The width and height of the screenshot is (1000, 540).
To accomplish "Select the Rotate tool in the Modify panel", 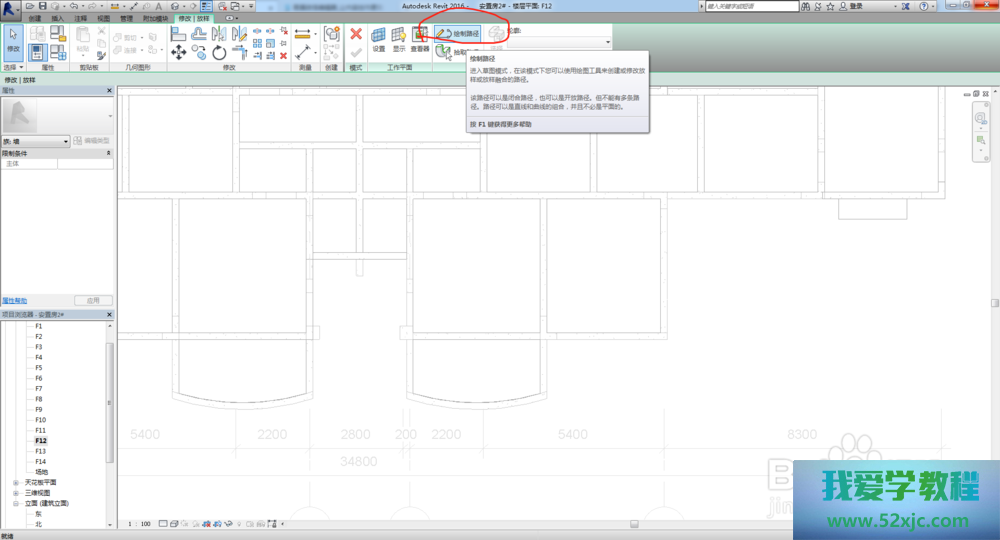I will (x=219, y=53).
